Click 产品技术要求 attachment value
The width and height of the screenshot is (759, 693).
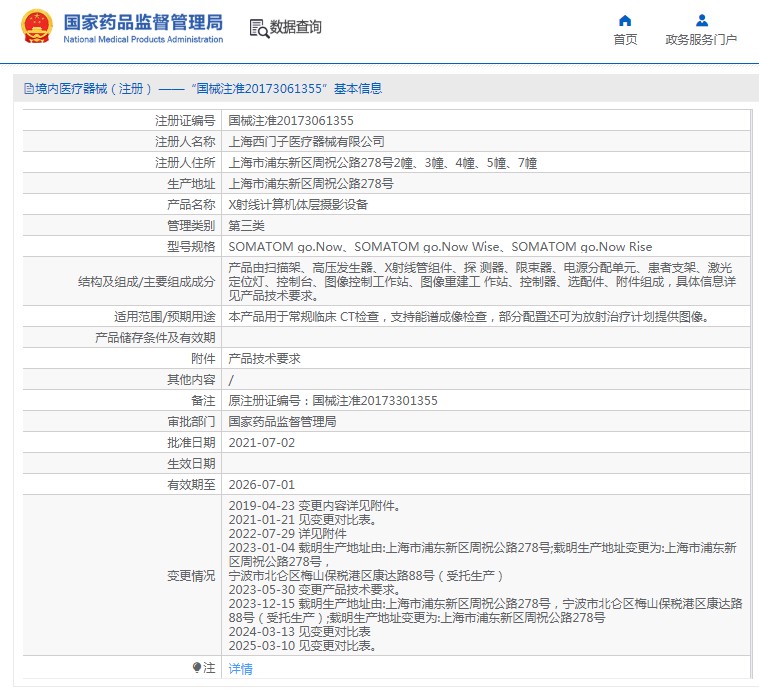(264, 359)
